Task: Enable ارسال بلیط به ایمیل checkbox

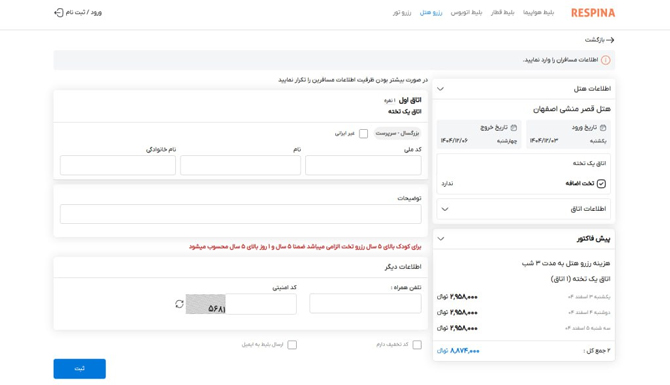Action: click(x=292, y=345)
